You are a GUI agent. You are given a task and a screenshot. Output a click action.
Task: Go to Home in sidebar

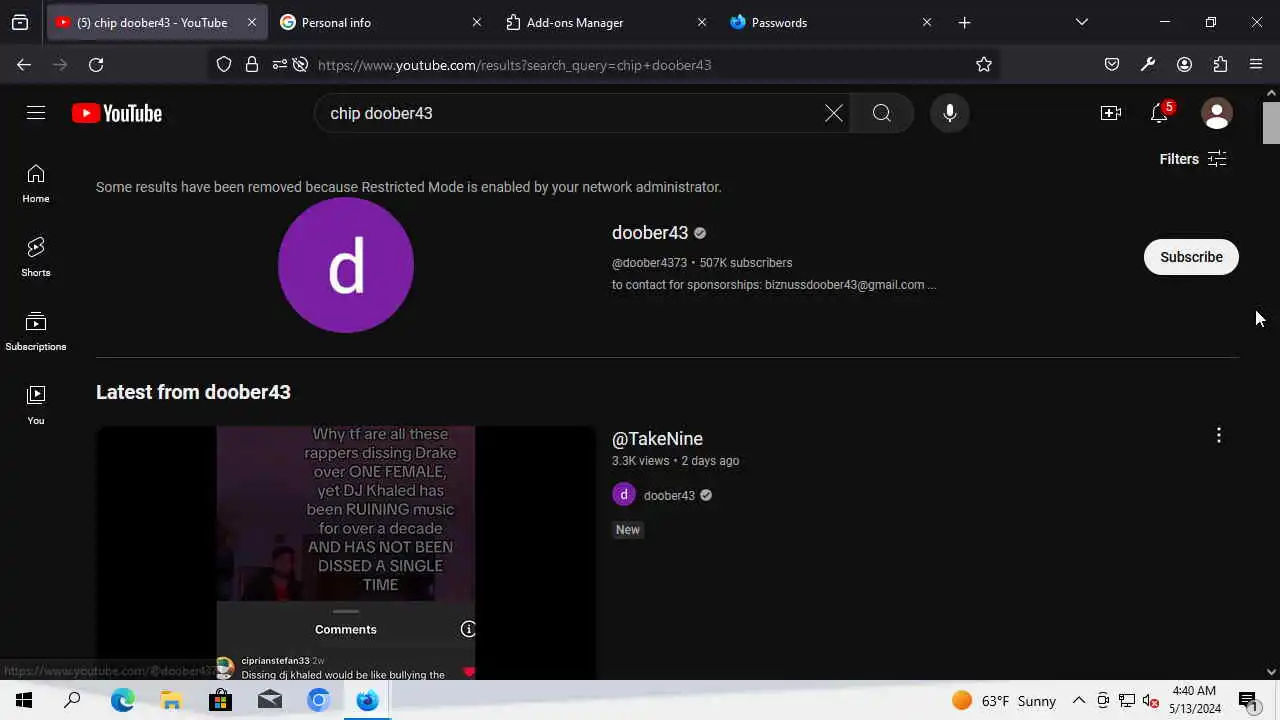tap(36, 184)
